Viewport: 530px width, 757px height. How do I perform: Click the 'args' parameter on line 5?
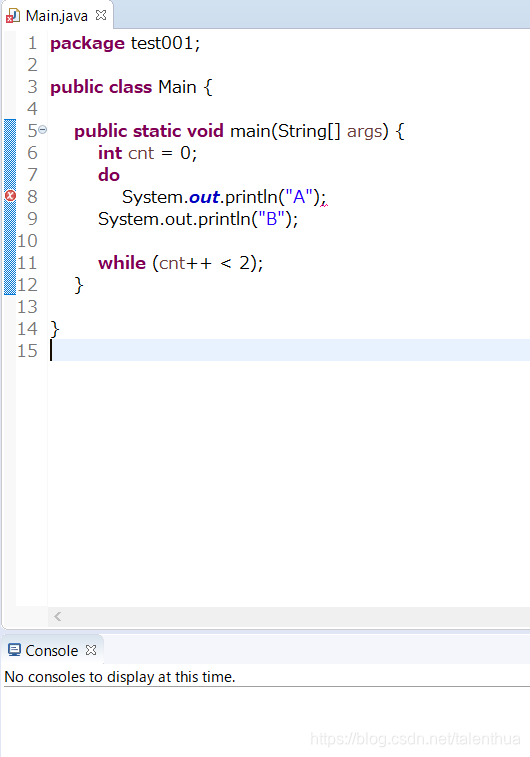364,131
